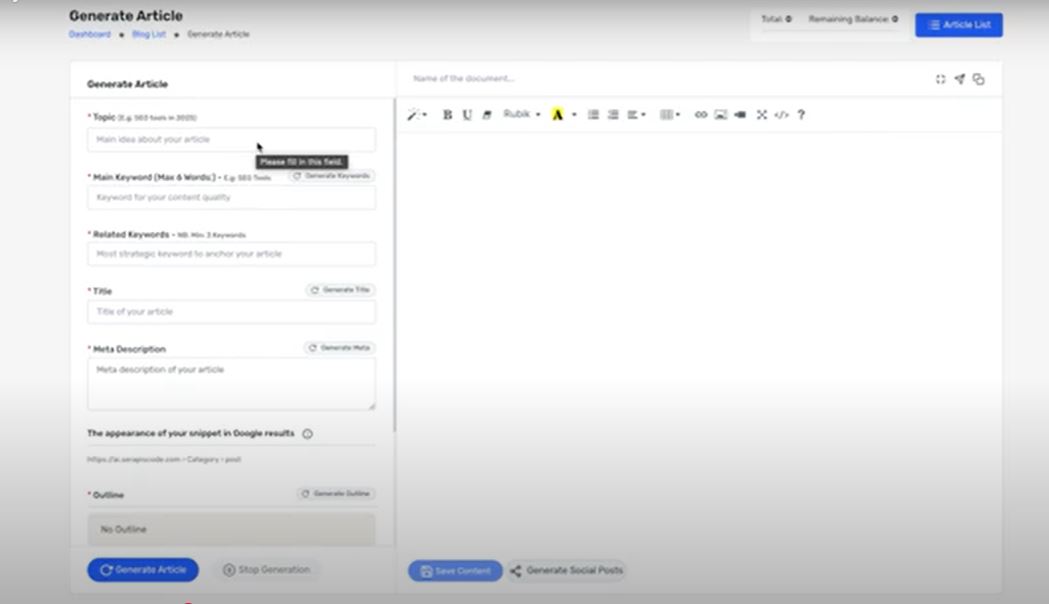The width and height of the screenshot is (1049, 604).
Task: Click the copy document icon top right
Action: (977, 78)
